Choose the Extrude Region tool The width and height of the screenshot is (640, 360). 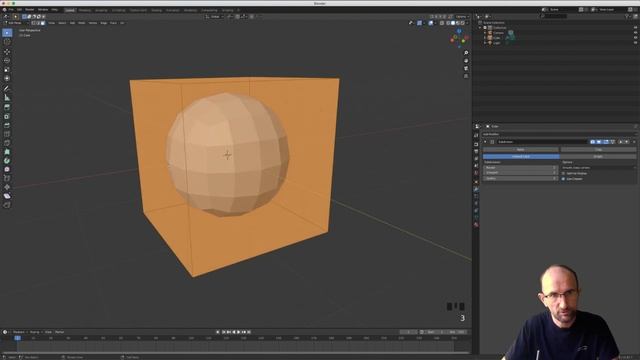(7, 107)
